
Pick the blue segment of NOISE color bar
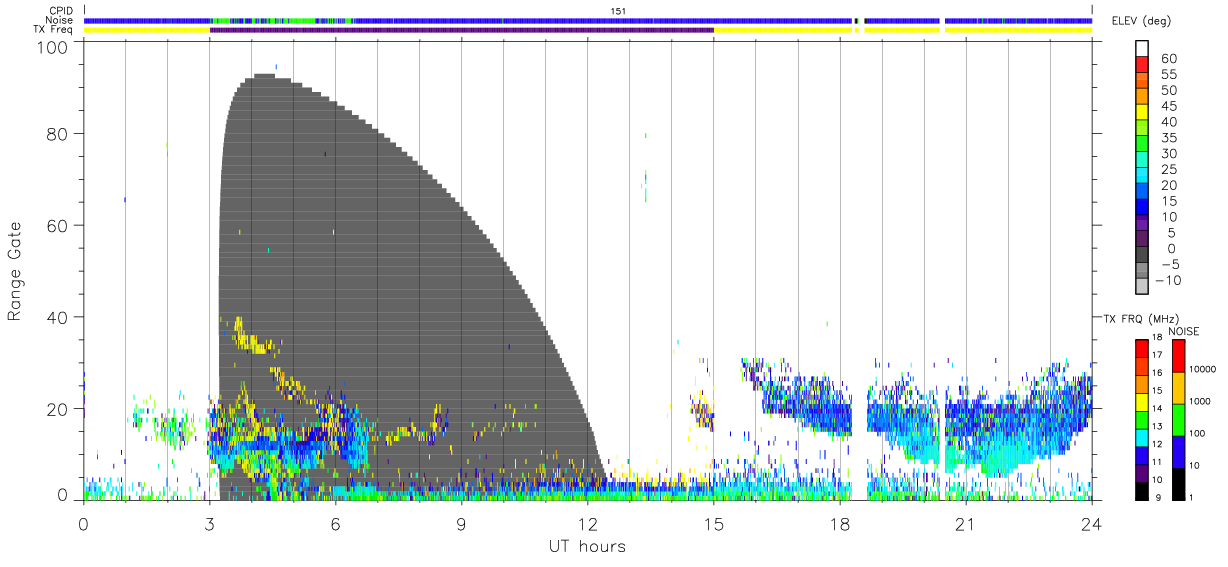click(1177, 451)
